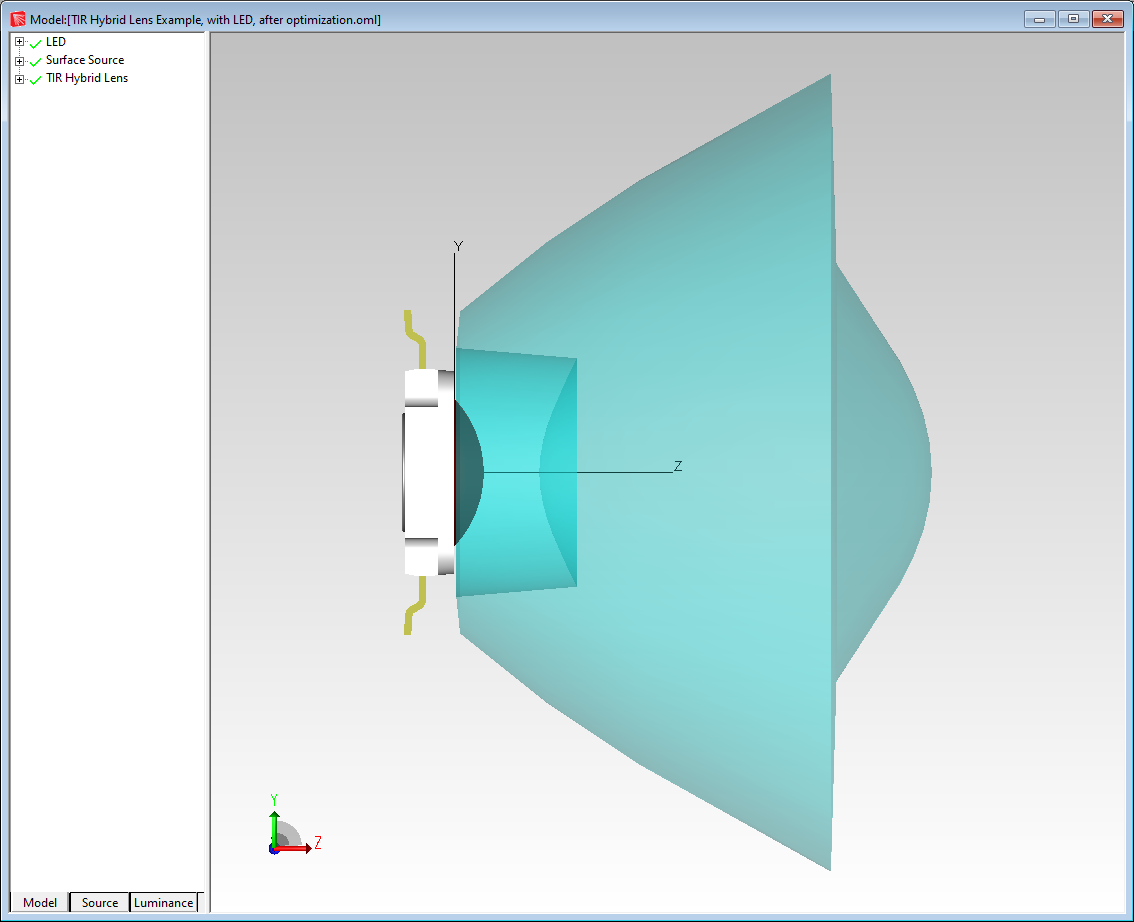Expand the Surface Source tree node
This screenshot has height=922, width=1134.
(18, 60)
